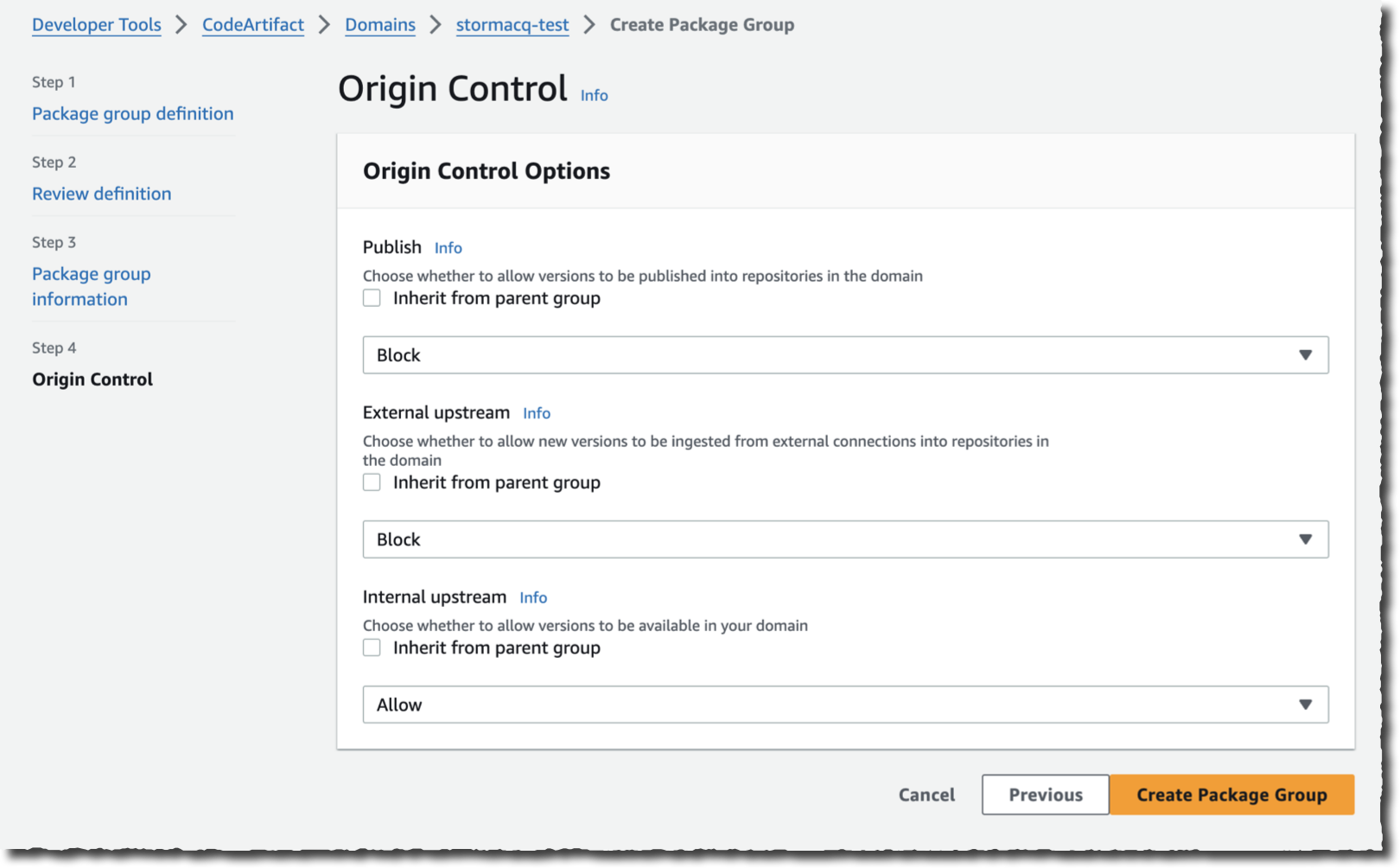
Task: Open the Publish Block dropdown
Action: click(845, 354)
